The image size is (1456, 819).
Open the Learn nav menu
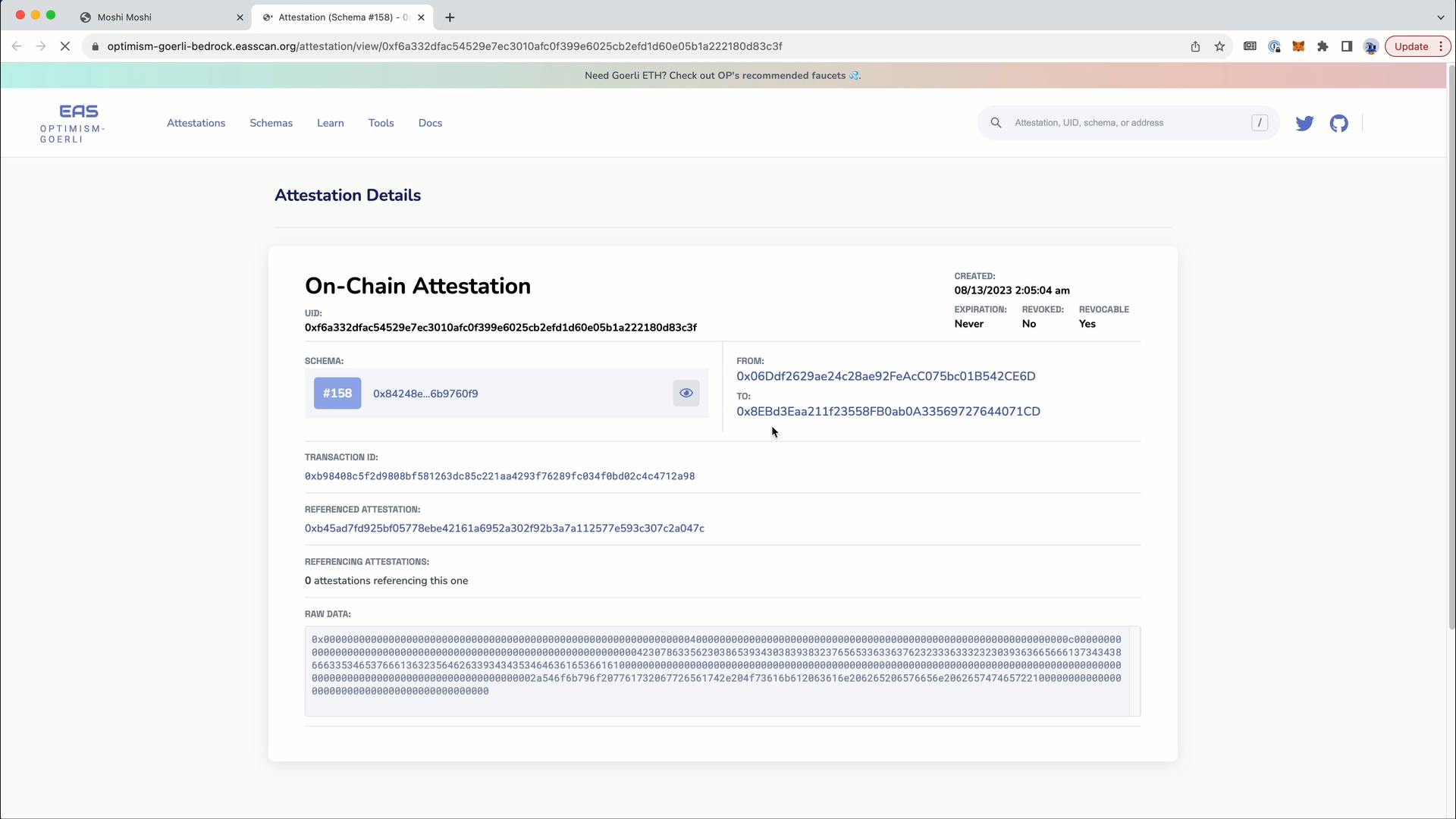pyautogui.click(x=330, y=123)
